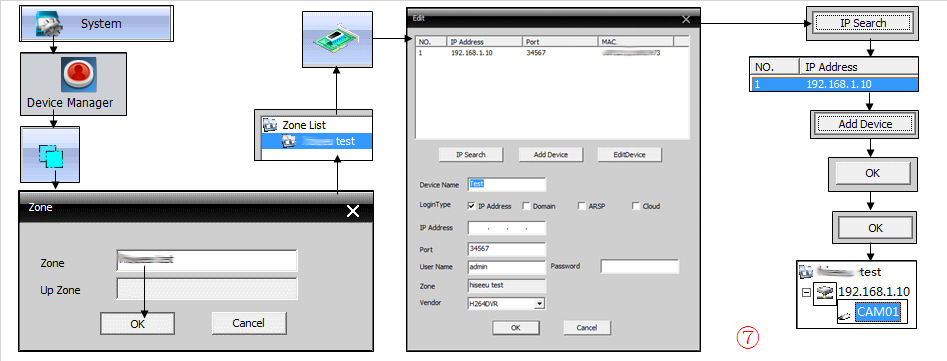The height and width of the screenshot is (361, 947).
Task: Enable the Domain login type checkbox
Action: click(525, 206)
